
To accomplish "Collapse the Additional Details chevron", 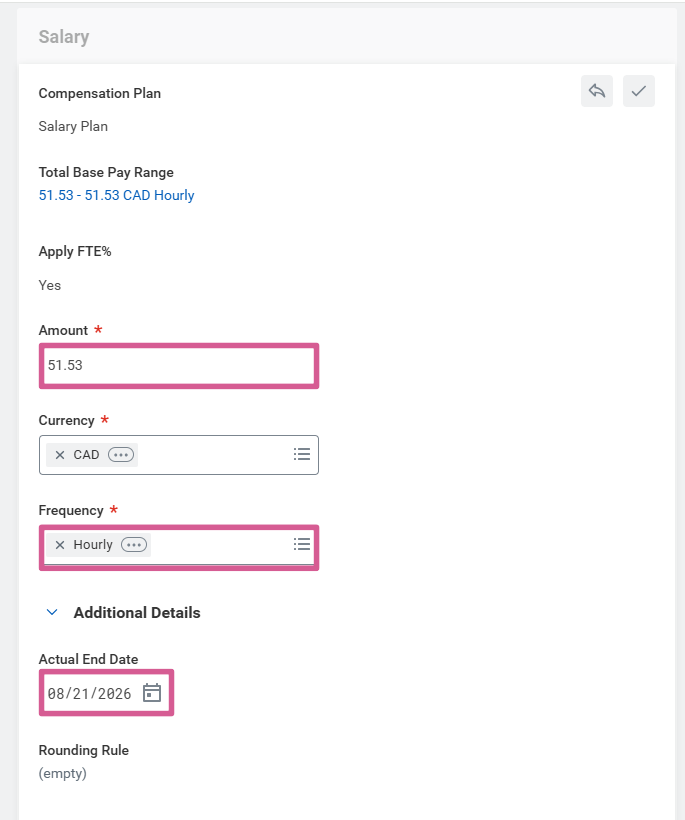I will pos(52,613).
